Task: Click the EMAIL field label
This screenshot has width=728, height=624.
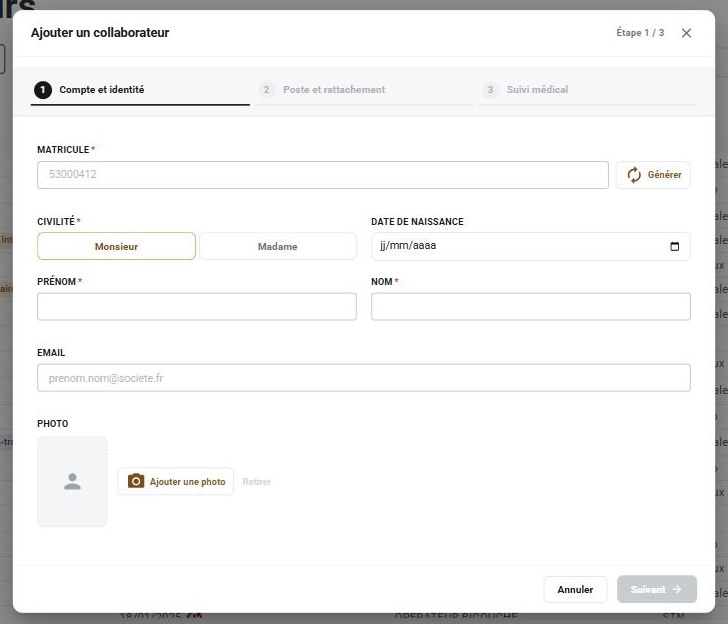Action: click(51, 353)
